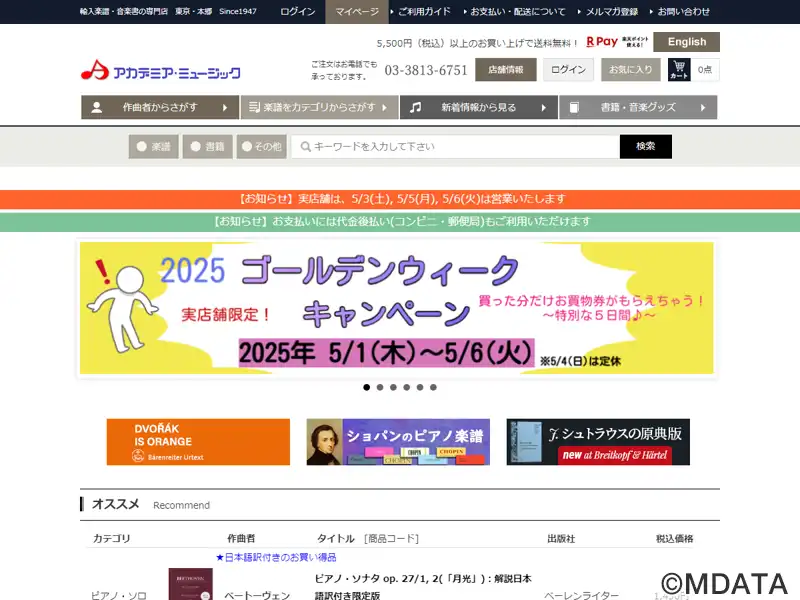Open the Golden Week campaign banner
The image size is (800, 600).
(396, 308)
